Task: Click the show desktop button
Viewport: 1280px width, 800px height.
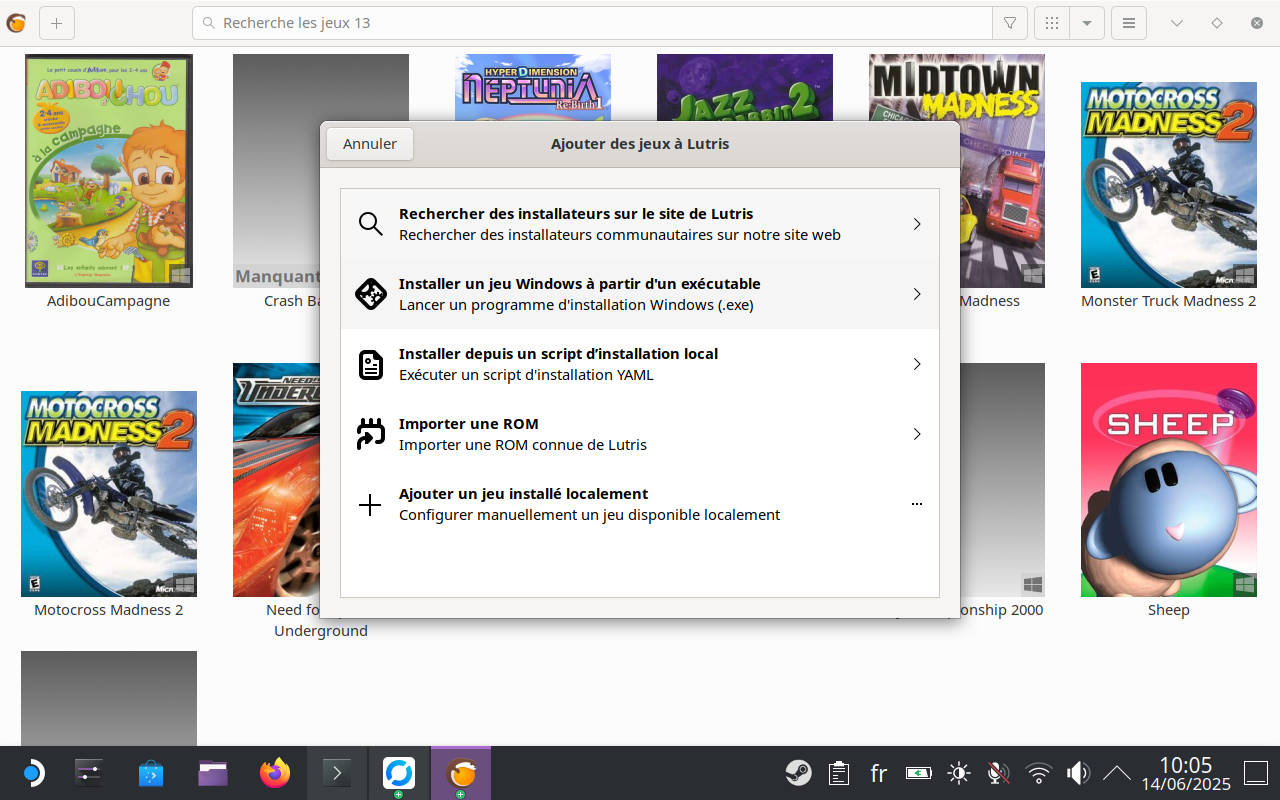Action: tap(1255, 773)
